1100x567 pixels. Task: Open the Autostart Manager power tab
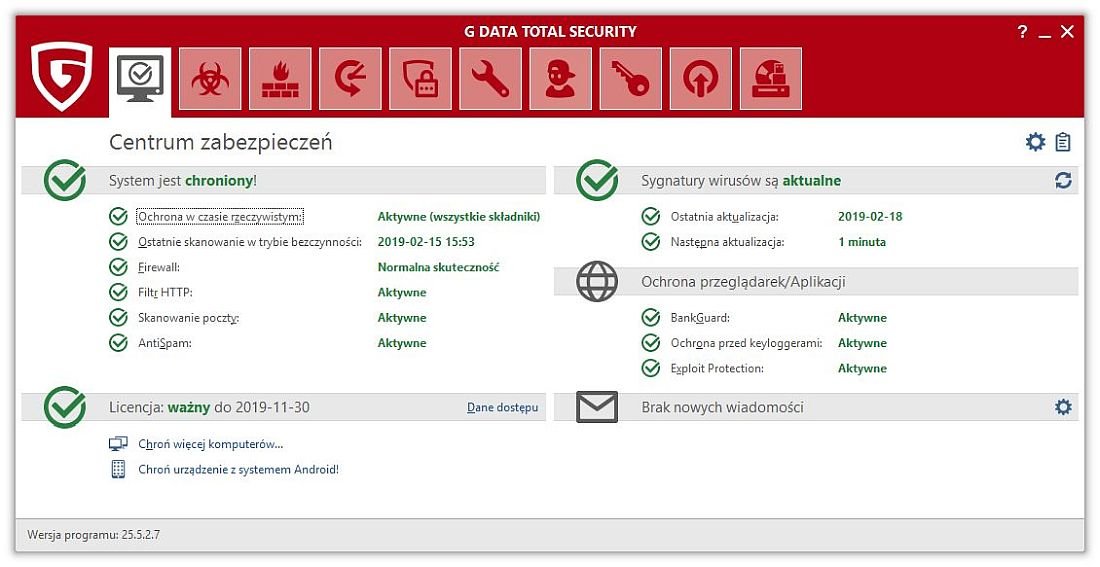(701, 79)
